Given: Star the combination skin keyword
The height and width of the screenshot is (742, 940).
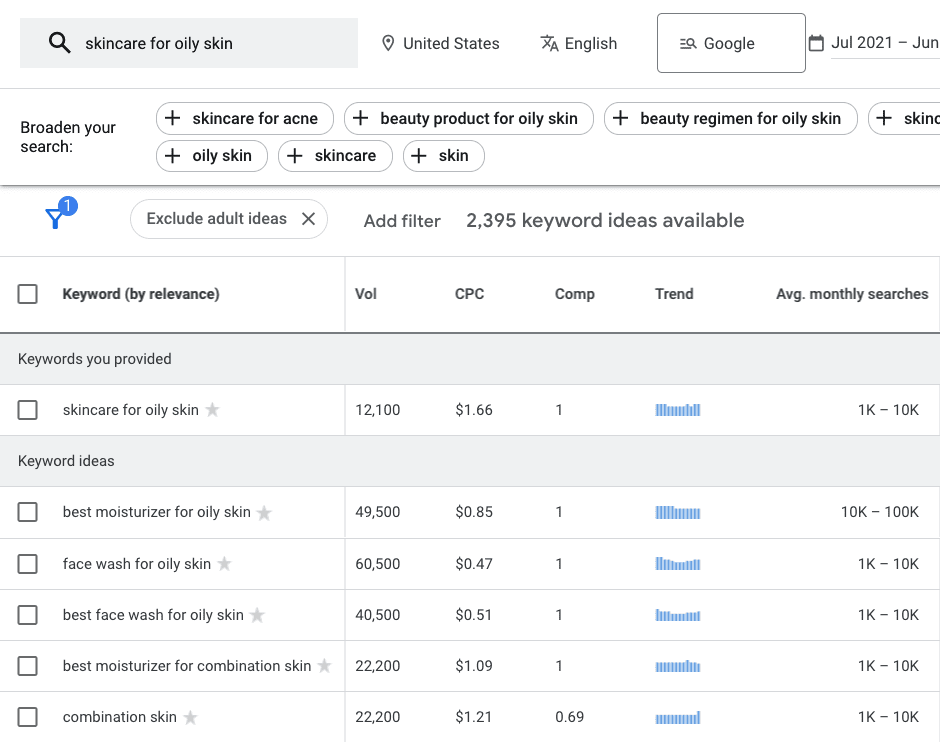Looking at the screenshot, I should pyautogui.click(x=190, y=717).
